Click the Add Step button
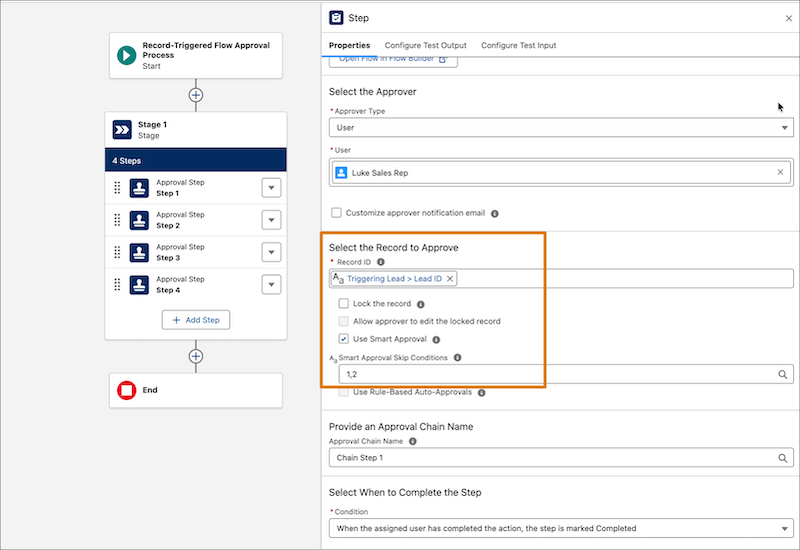Viewport: 800px width, 550px height. click(196, 320)
